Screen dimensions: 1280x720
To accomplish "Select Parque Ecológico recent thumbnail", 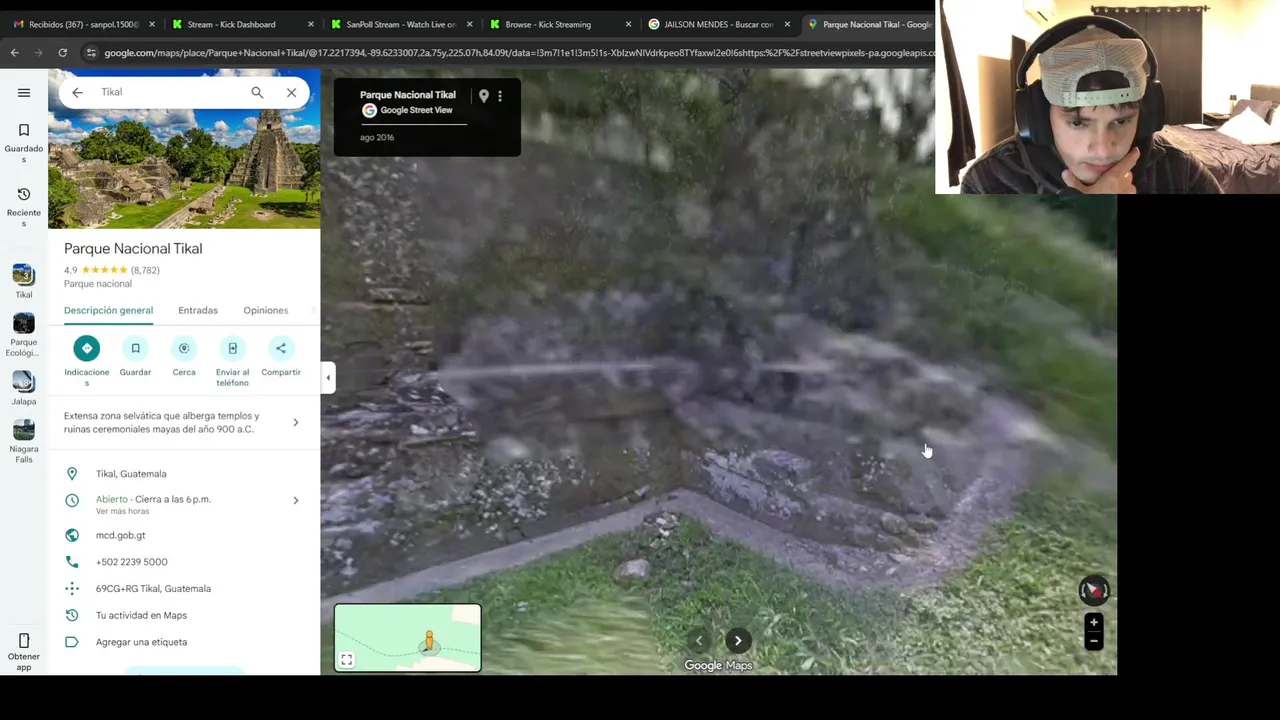I will click(24, 324).
